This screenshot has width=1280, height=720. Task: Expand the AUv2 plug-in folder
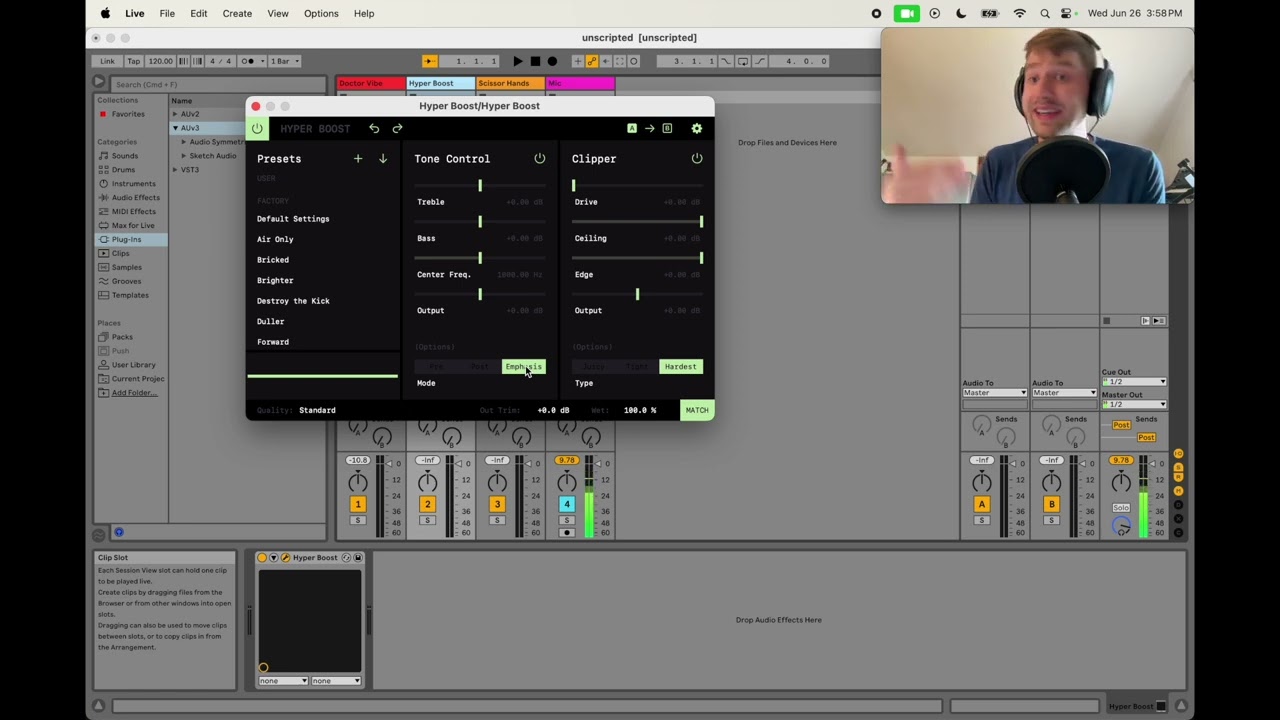(175, 114)
